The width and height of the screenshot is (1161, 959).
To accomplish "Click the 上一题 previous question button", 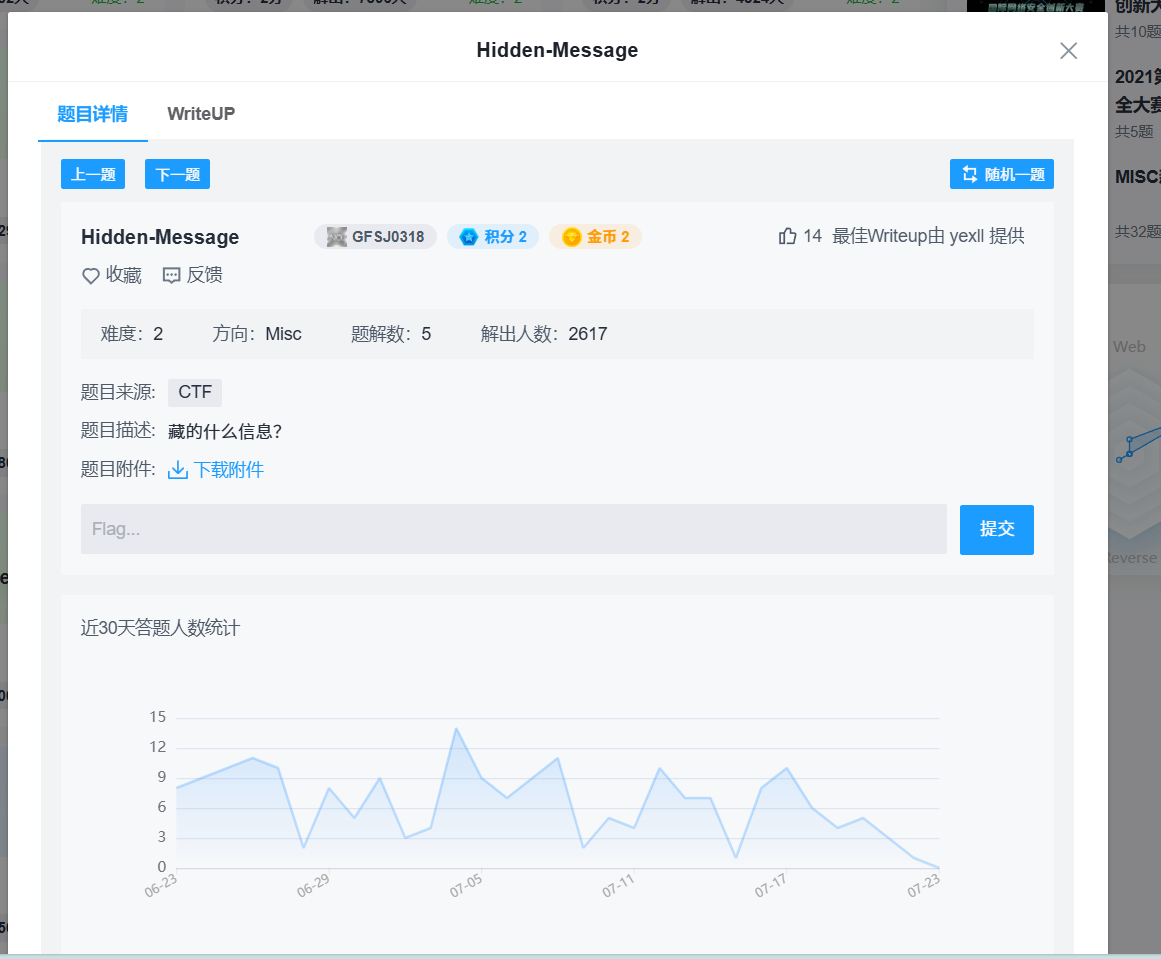I will 92,173.
